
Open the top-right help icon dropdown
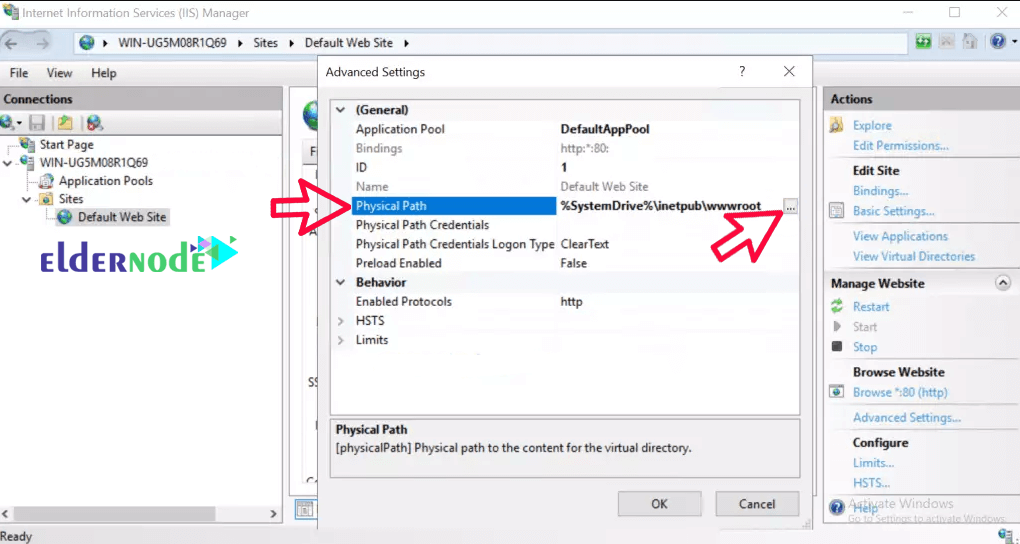(1012, 42)
